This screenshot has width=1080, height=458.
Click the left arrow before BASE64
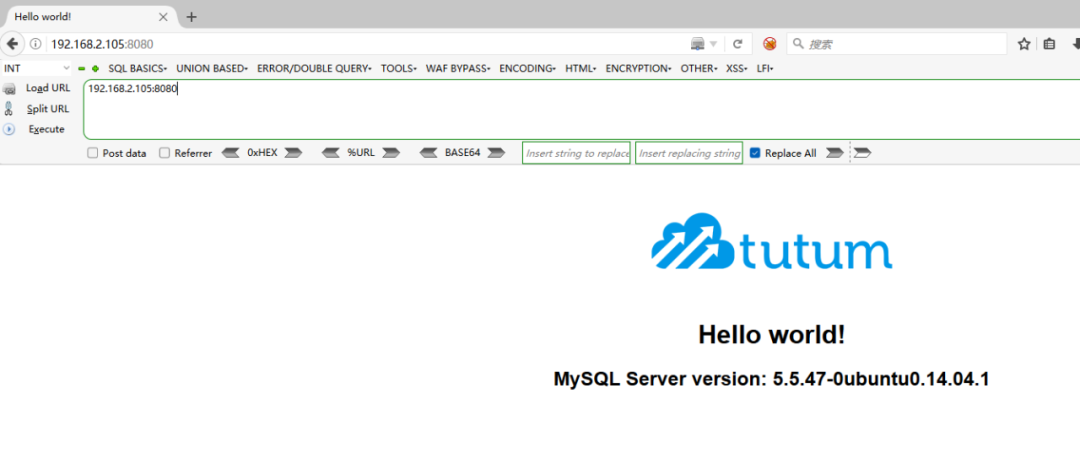pos(428,153)
